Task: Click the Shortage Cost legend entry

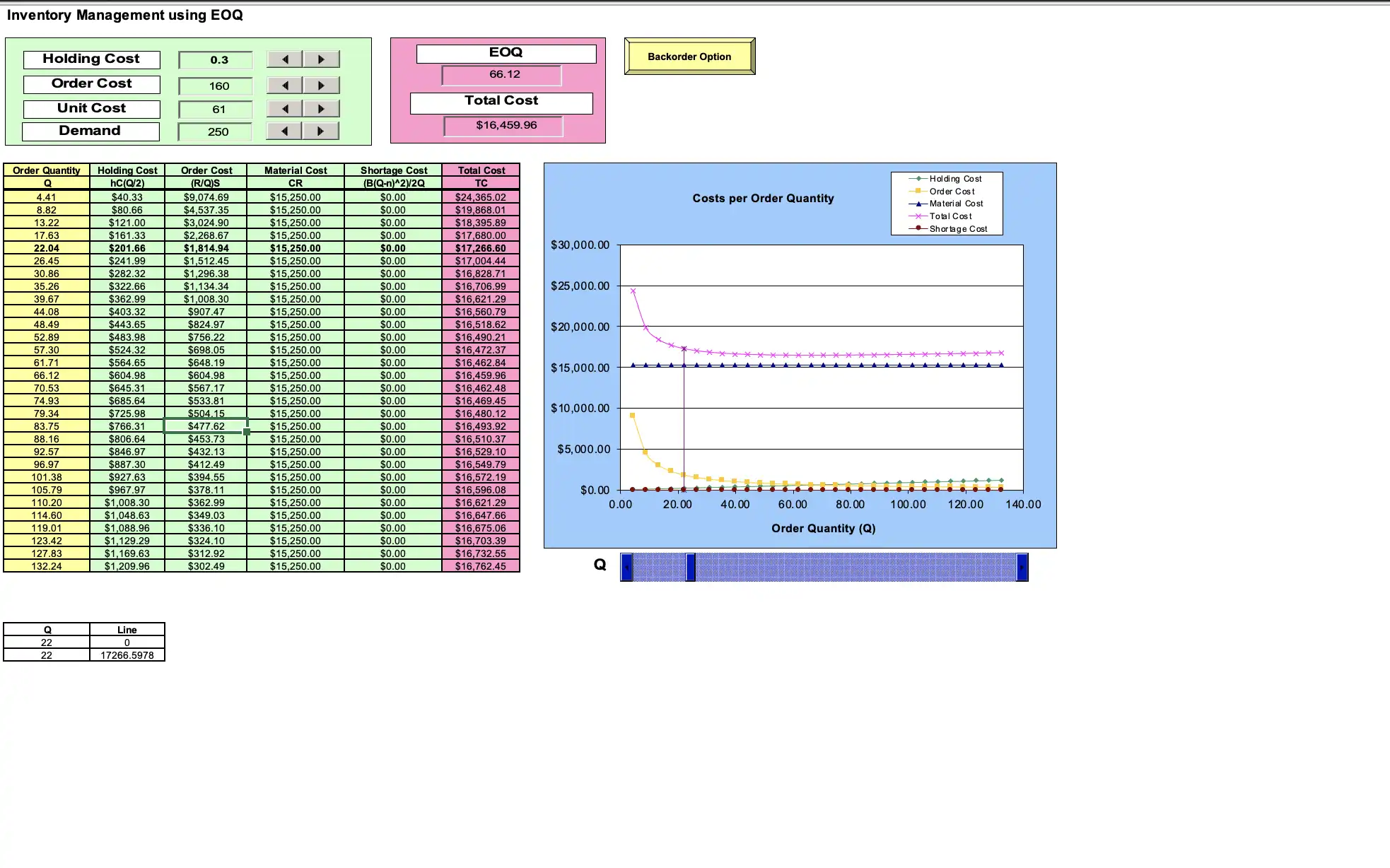Action: (x=957, y=229)
